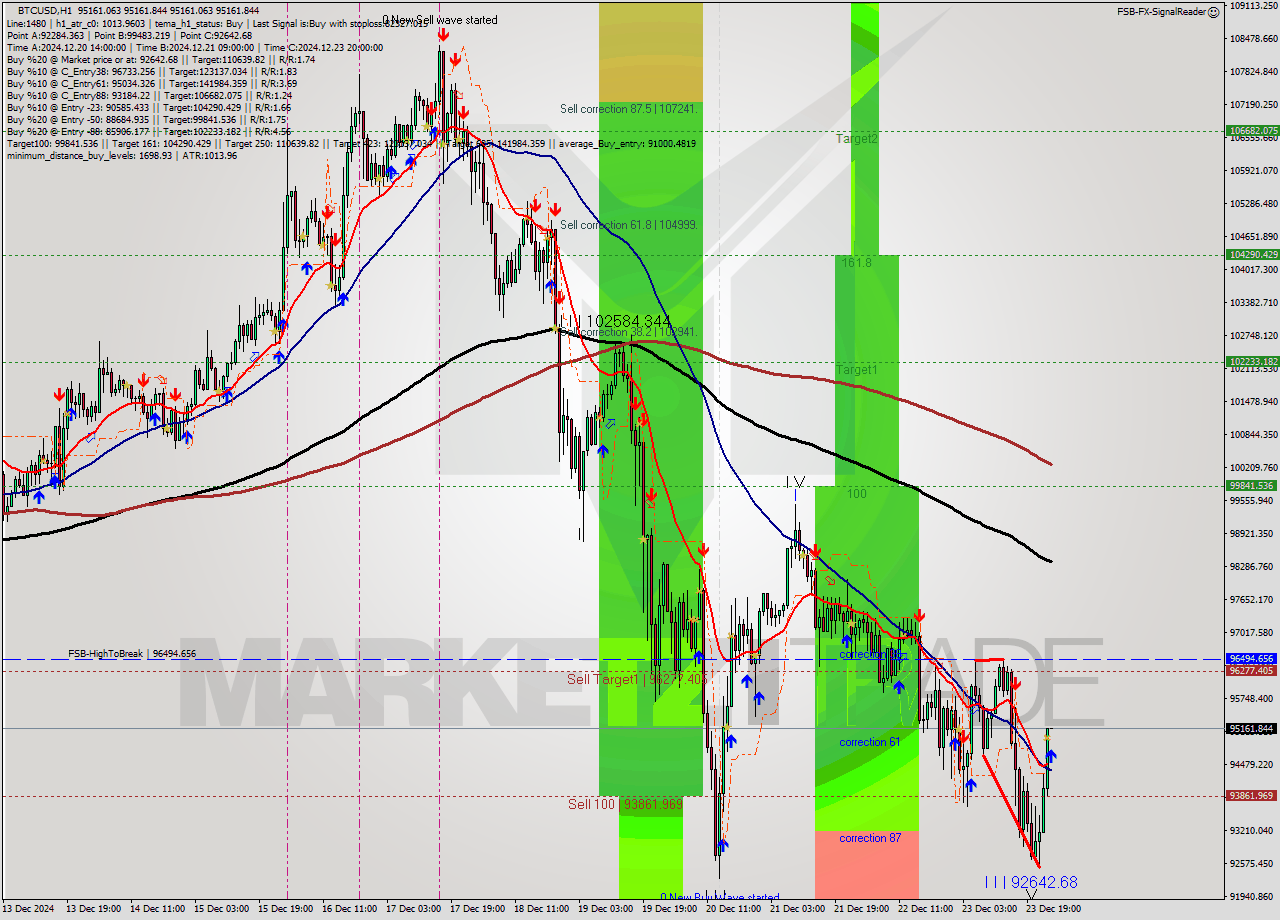Screen dimensions: 1280x920
Task: Click the '91940.860' price axis label
Action: (1252, 897)
